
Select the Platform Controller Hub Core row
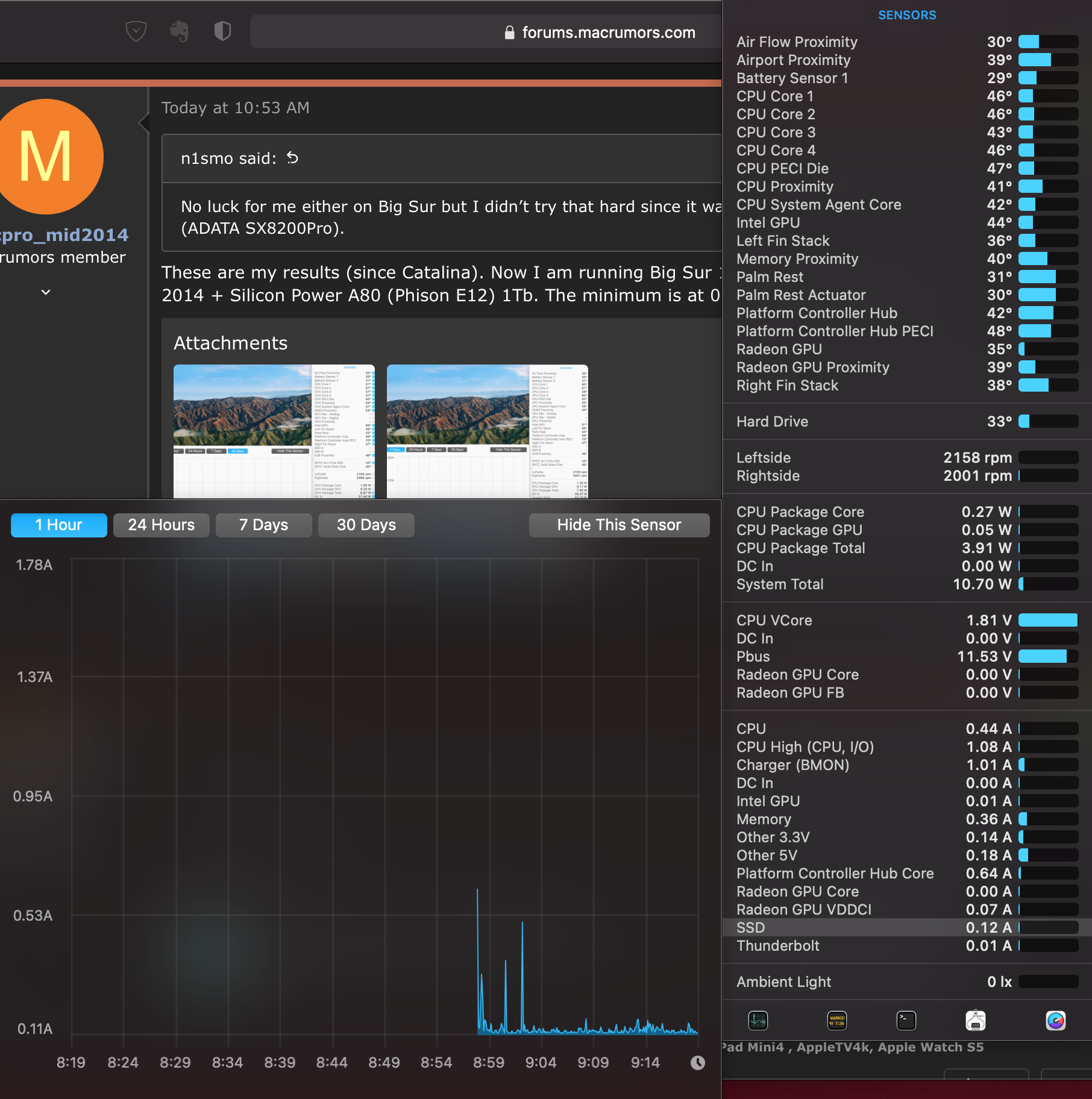click(x=907, y=873)
